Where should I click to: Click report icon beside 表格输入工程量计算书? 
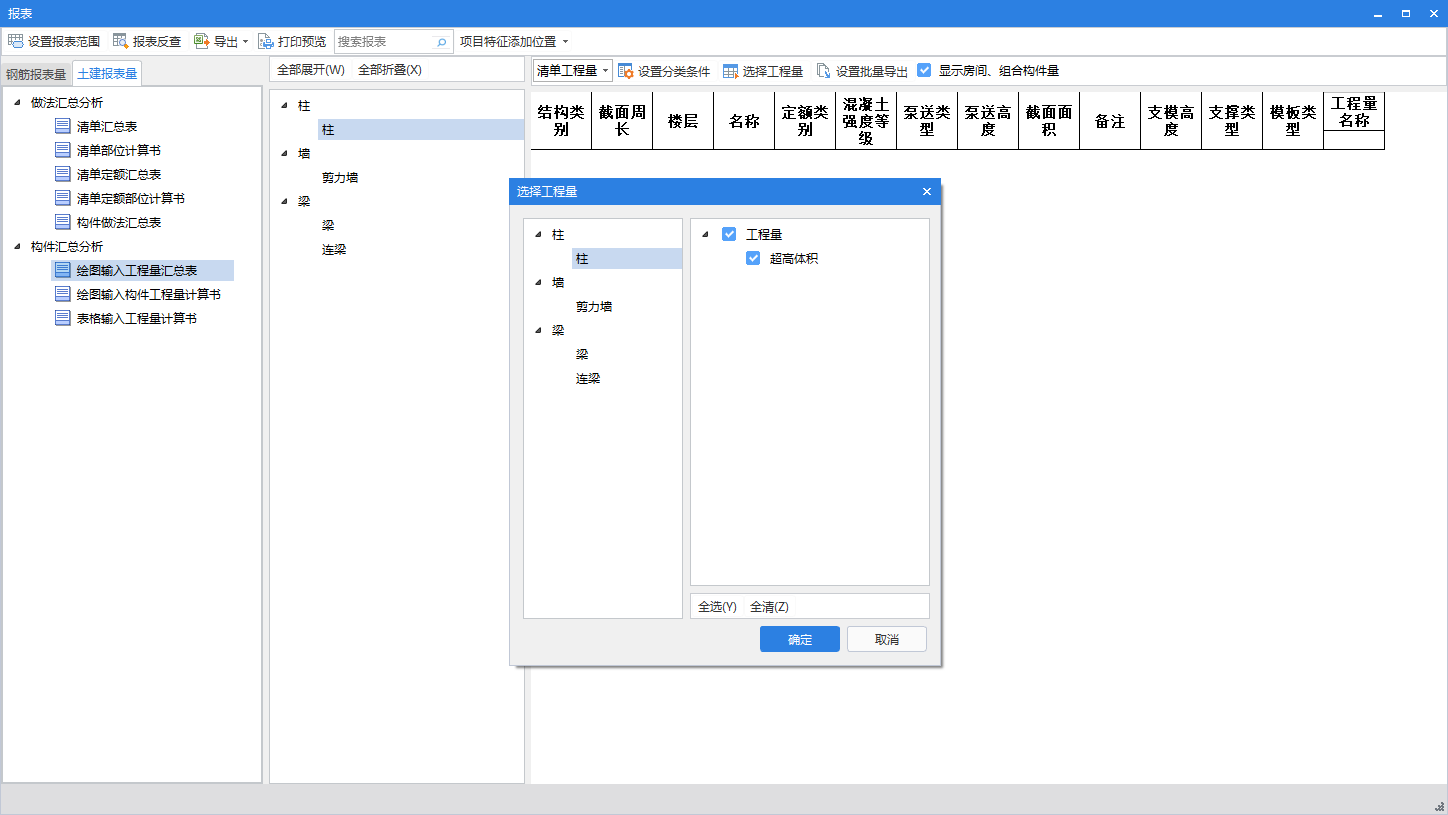pos(63,318)
